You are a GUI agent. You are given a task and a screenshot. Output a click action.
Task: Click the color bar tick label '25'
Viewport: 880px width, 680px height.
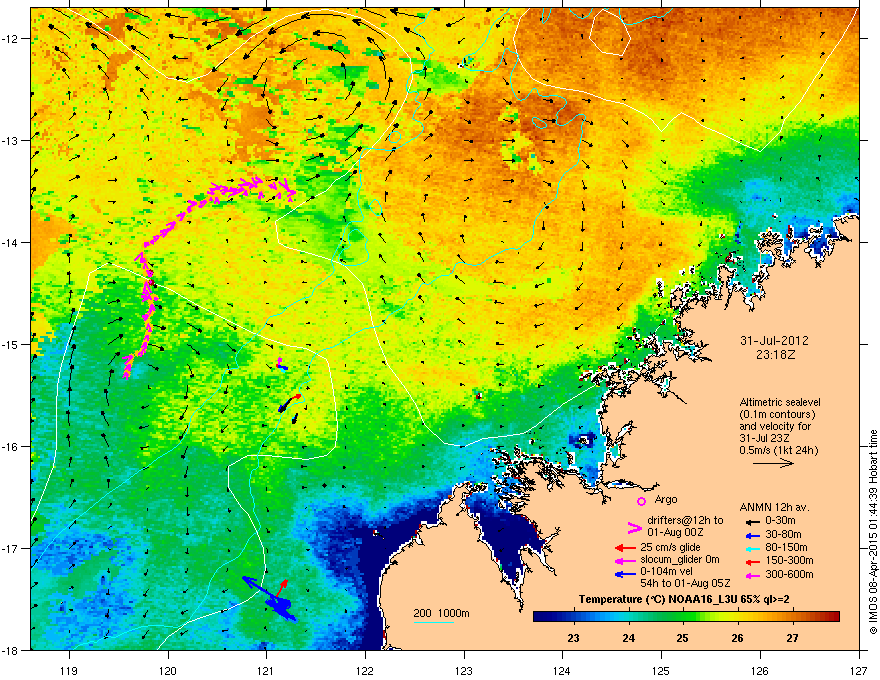click(x=682, y=638)
